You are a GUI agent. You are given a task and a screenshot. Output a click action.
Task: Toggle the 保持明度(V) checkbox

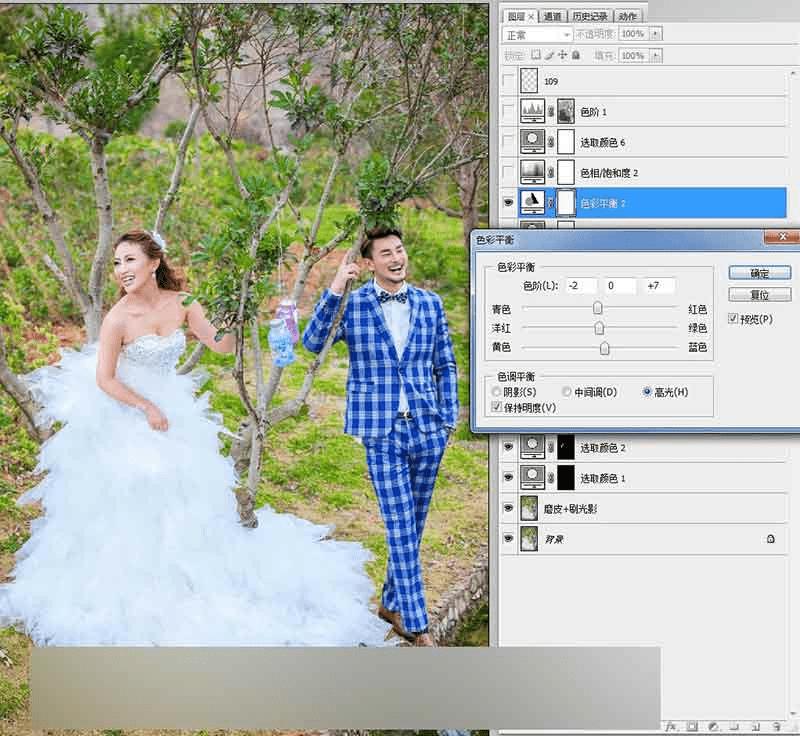(496, 407)
